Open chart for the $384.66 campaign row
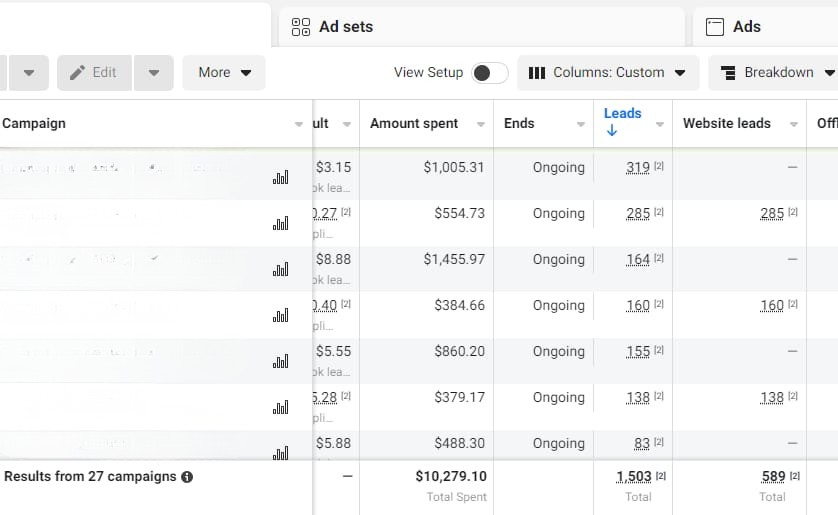 click(x=280, y=315)
